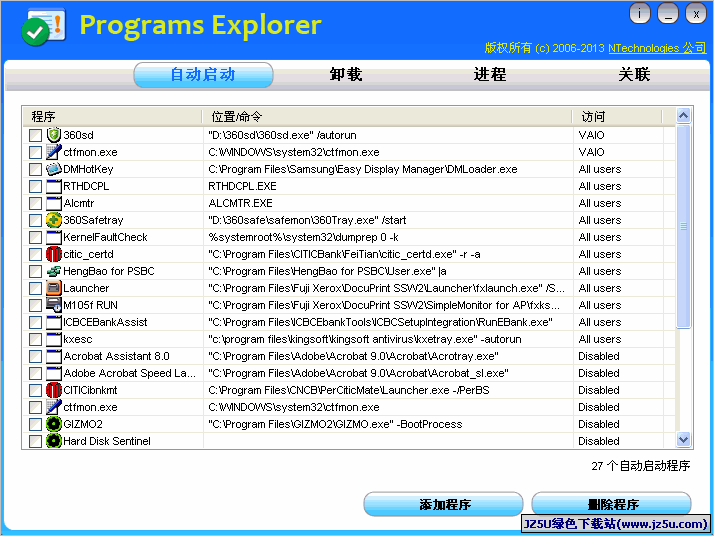Click the M105f RUN monitor icon

[54, 305]
